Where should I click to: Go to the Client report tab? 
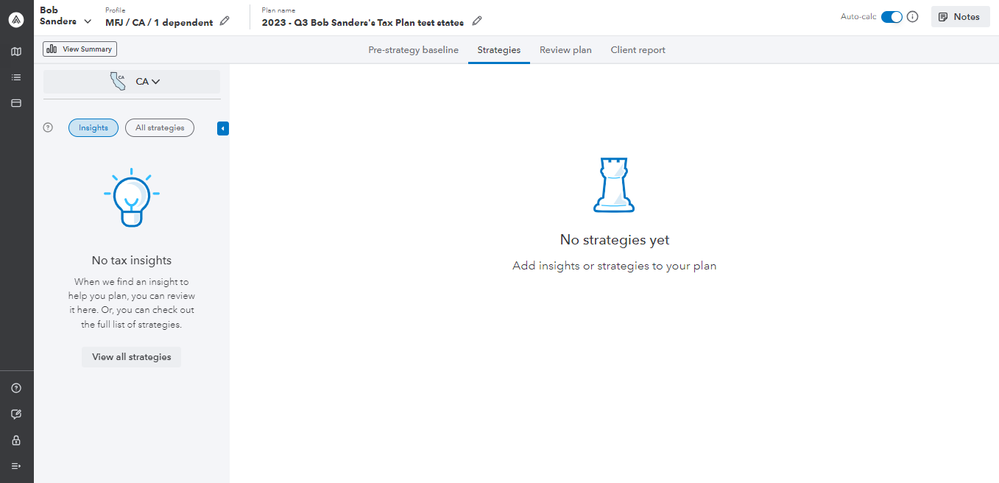638,50
